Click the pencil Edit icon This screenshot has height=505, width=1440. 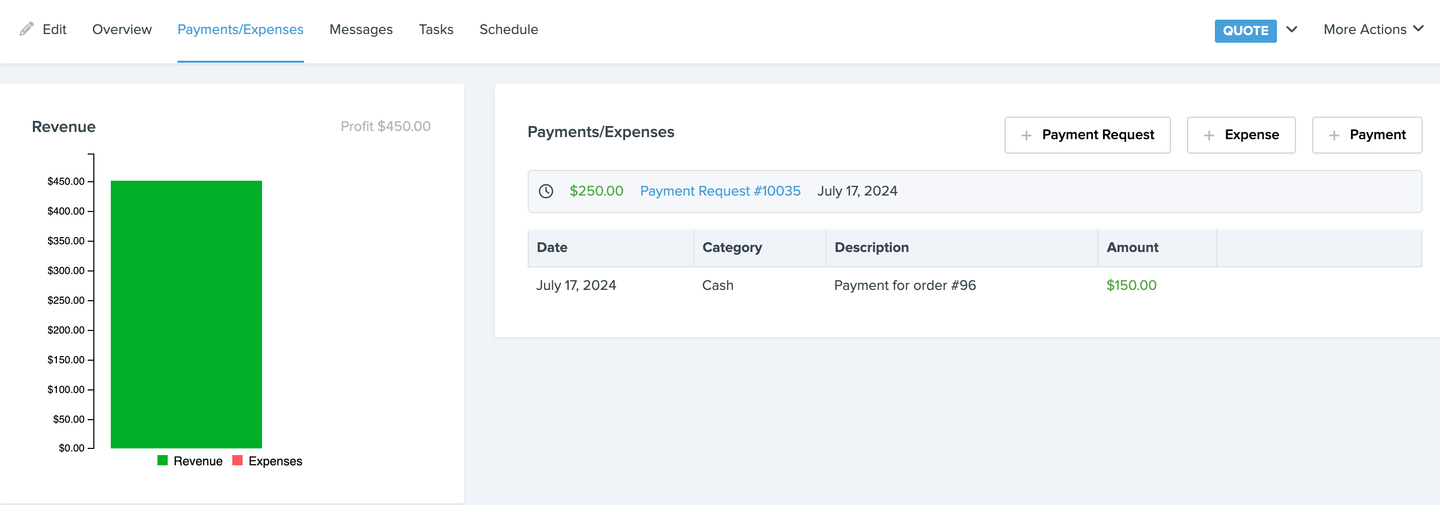27,29
